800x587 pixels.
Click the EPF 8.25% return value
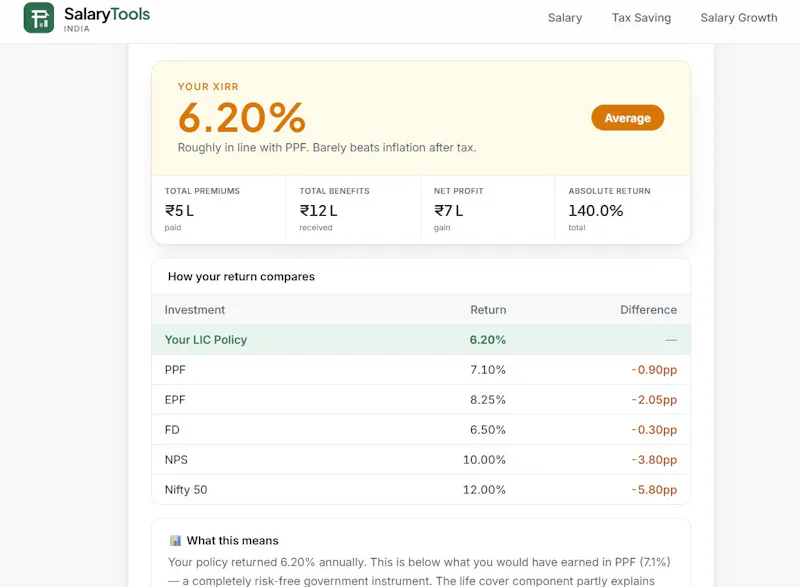(x=488, y=400)
